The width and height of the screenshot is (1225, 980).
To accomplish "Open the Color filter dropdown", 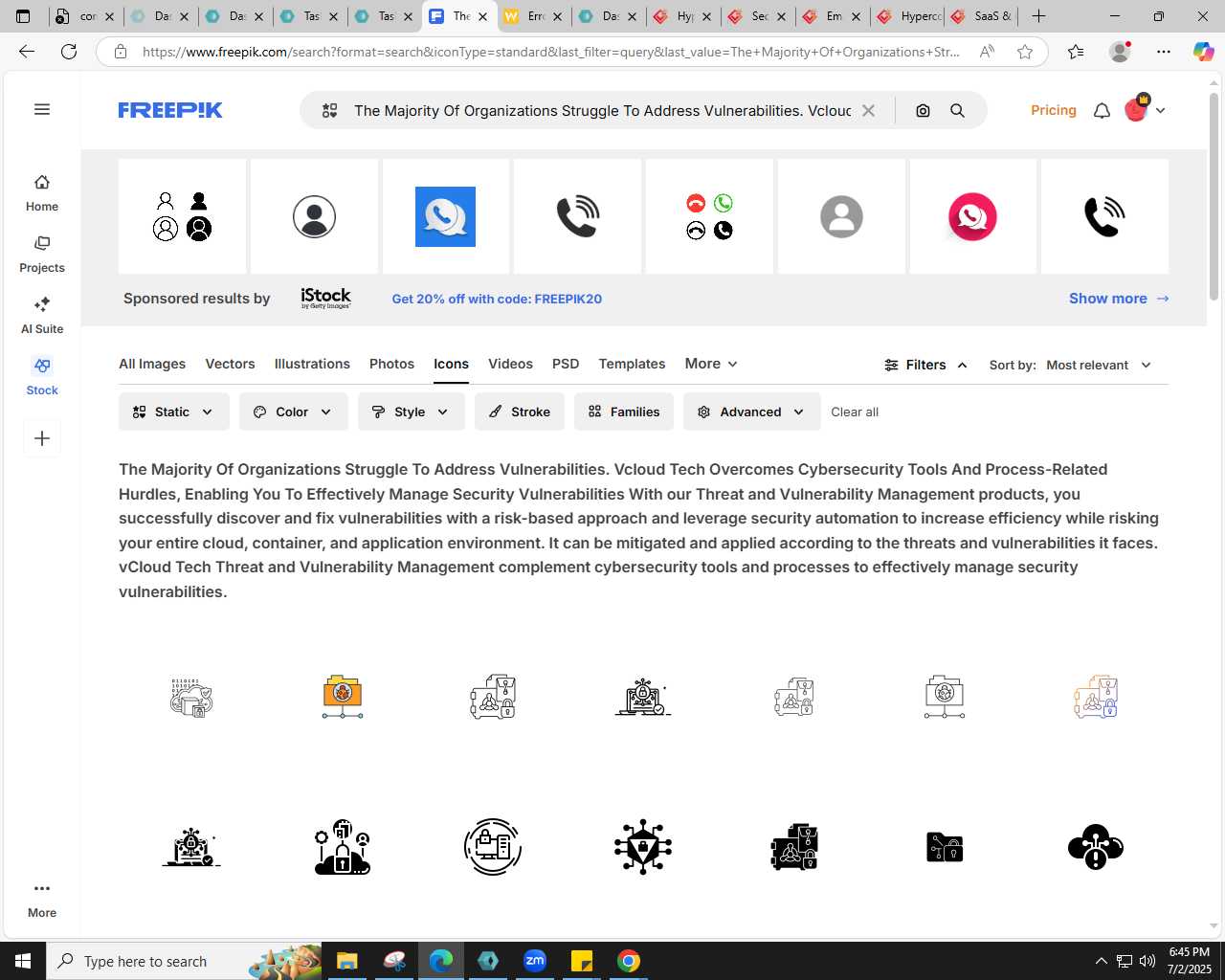I will click(x=294, y=412).
